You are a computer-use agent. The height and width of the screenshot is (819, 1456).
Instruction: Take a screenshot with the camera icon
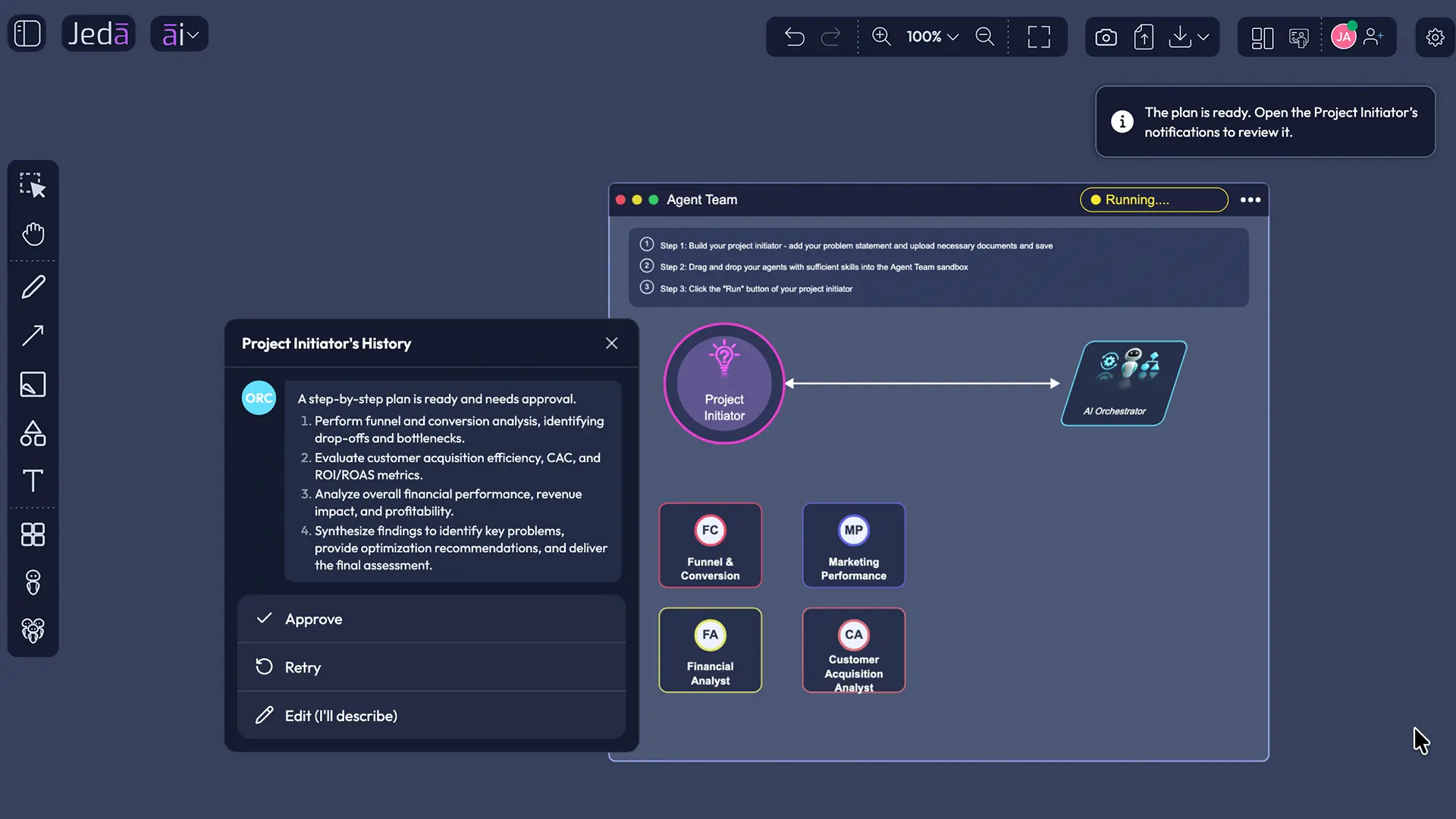click(1106, 37)
